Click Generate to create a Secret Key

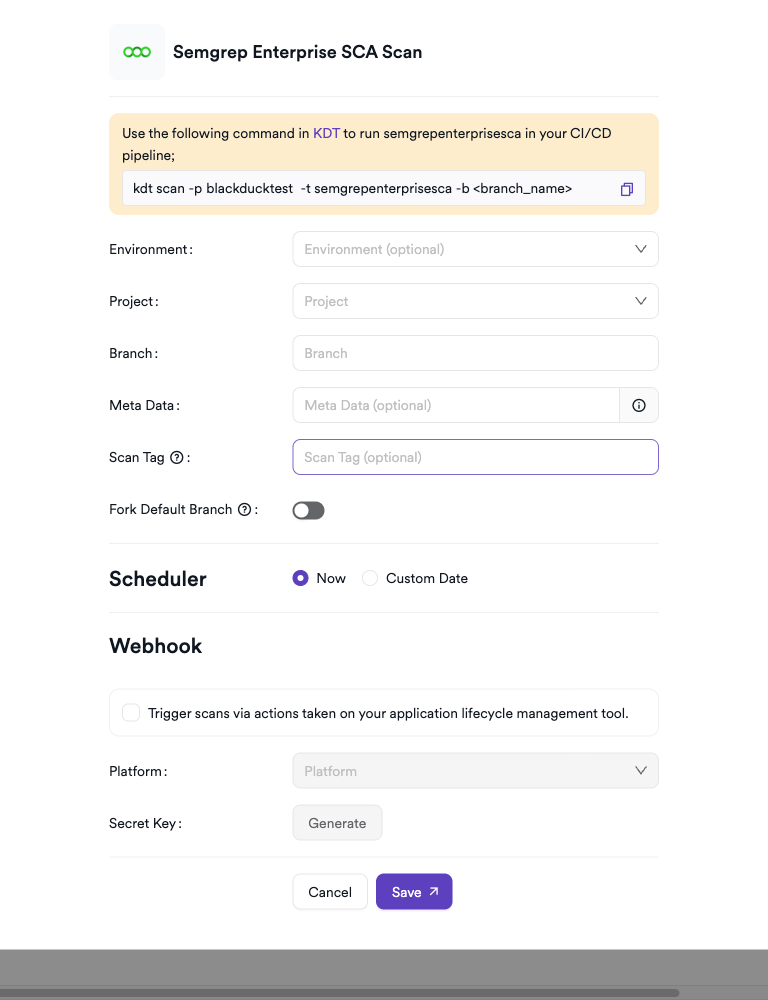(x=337, y=823)
